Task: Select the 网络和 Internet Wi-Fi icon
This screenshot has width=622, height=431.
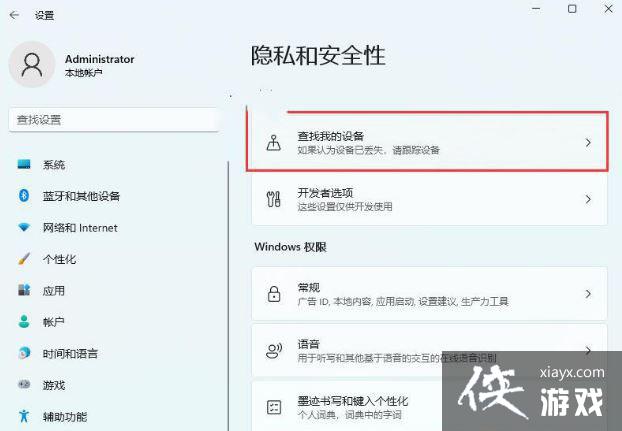Action: click(24, 228)
